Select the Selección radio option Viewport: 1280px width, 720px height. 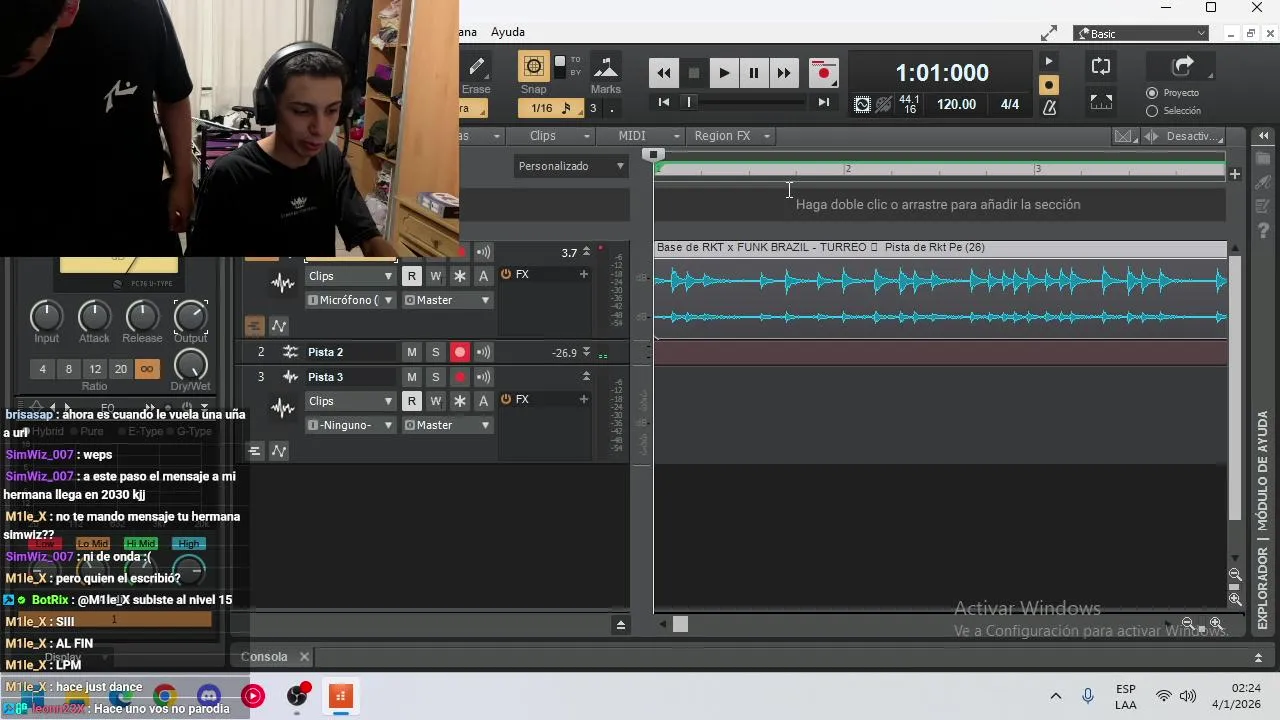pyautogui.click(x=1152, y=111)
